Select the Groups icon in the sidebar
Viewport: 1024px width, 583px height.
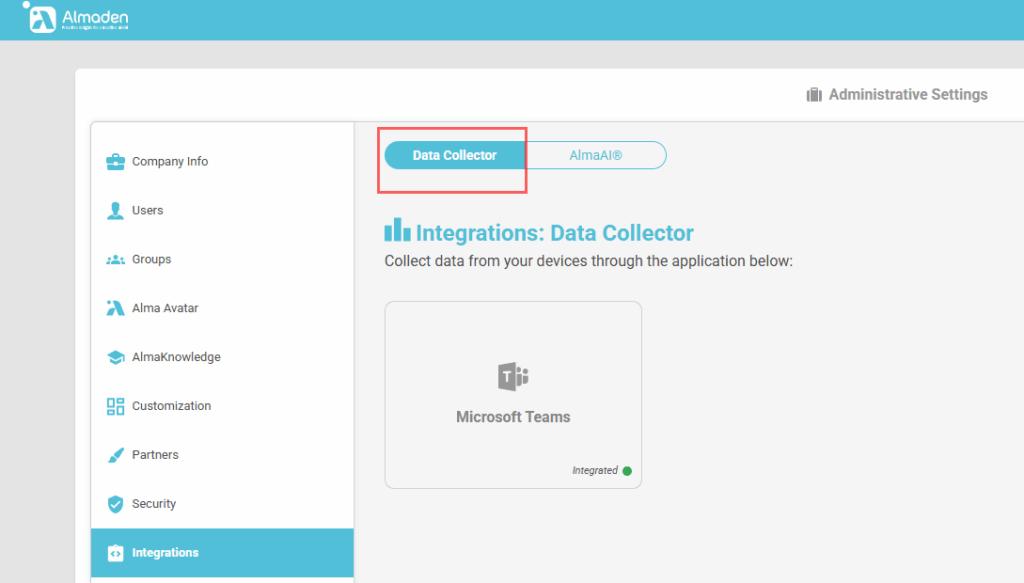coord(115,260)
